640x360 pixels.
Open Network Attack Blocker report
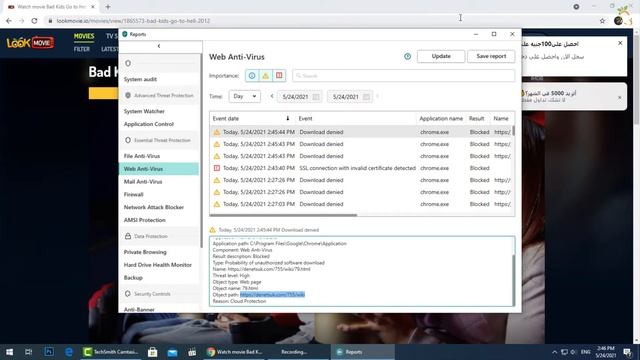tap(153, 207)
